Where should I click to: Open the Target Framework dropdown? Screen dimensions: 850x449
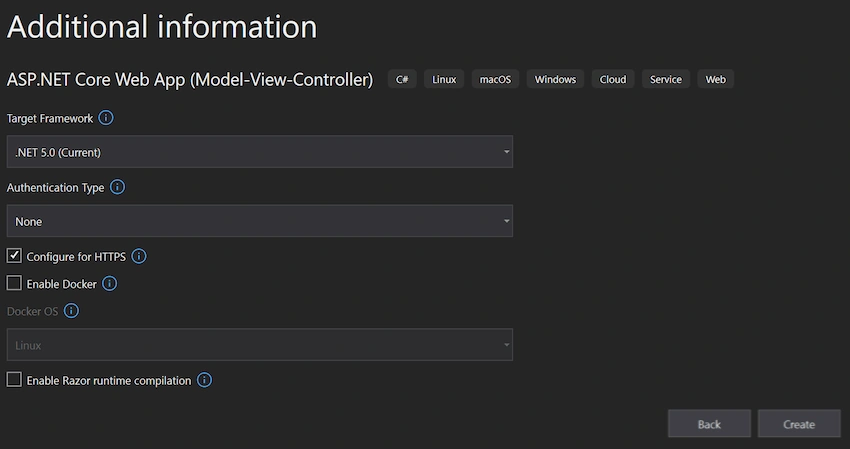click(x=260, y=152)
